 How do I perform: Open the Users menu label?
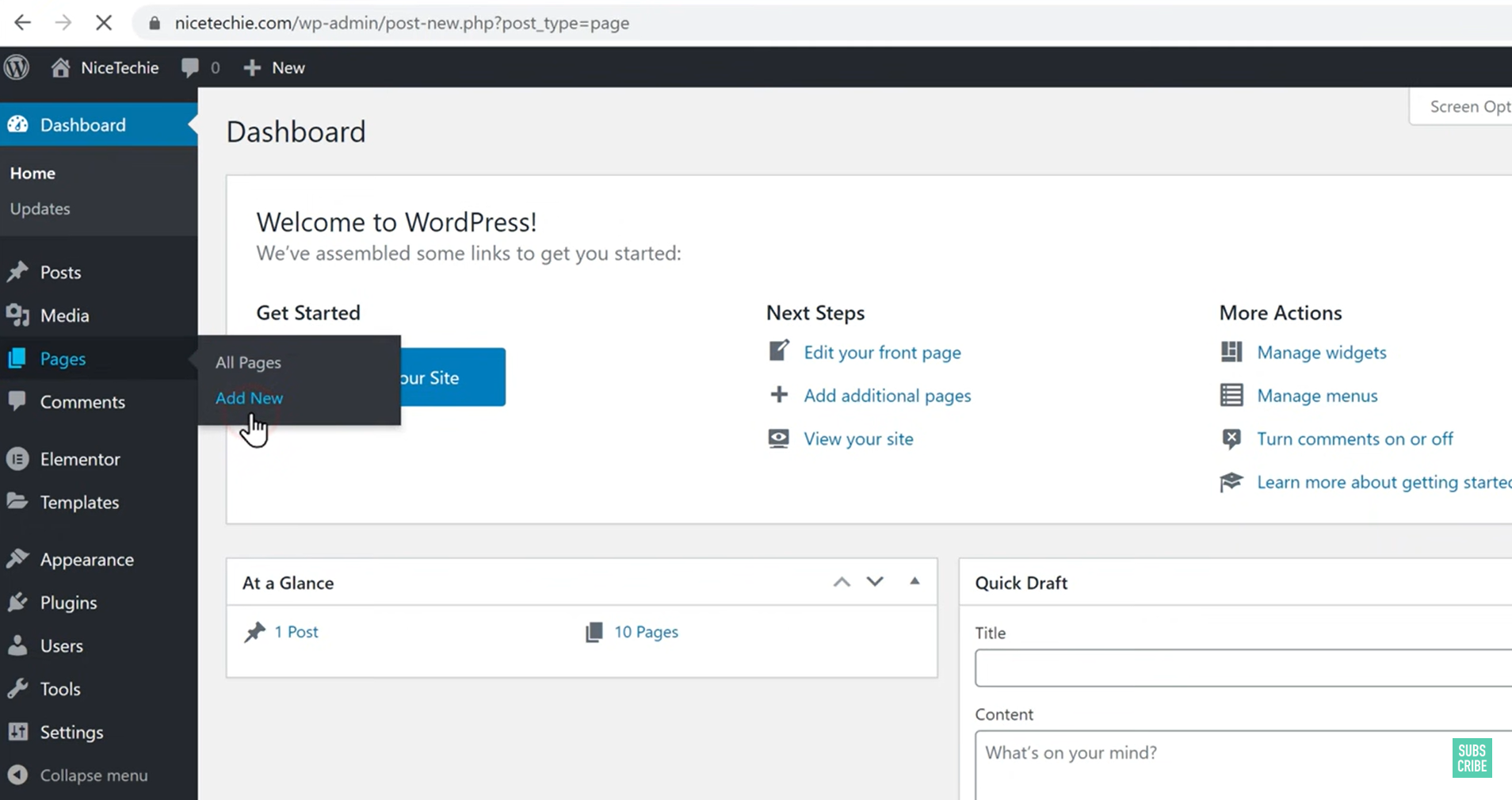pyautogui.click(x=62, y=645)
